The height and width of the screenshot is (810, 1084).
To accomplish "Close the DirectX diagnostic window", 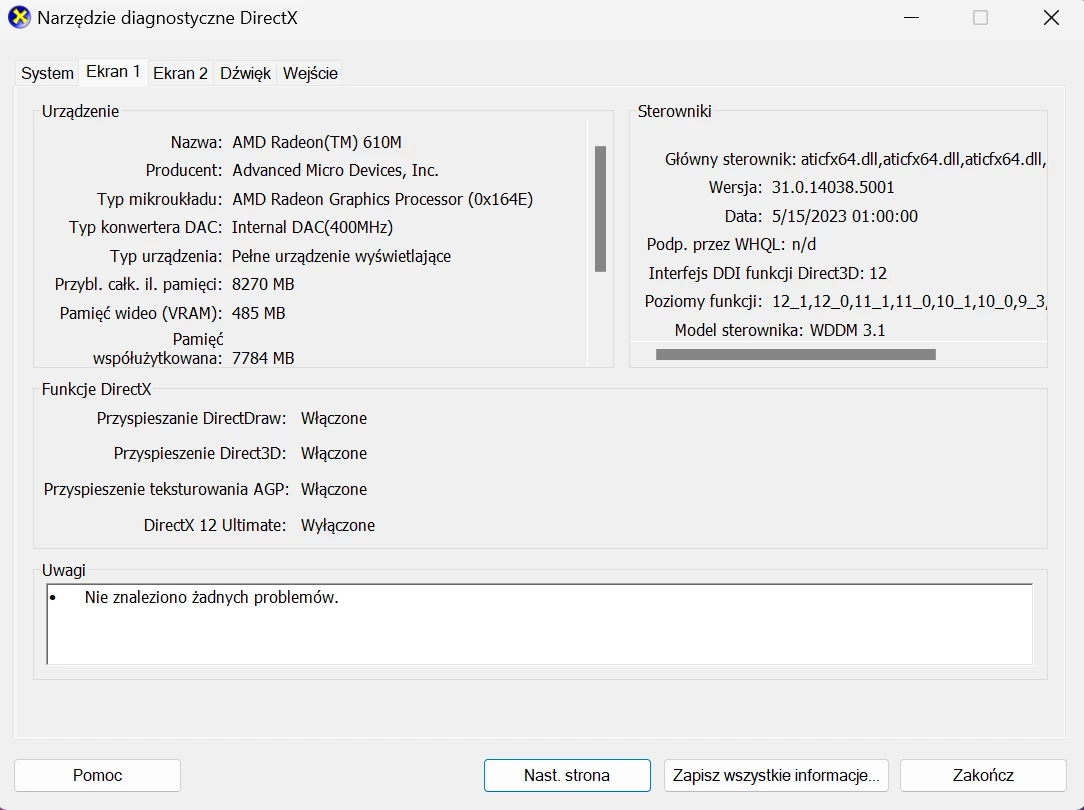I will pos(1051,17).
